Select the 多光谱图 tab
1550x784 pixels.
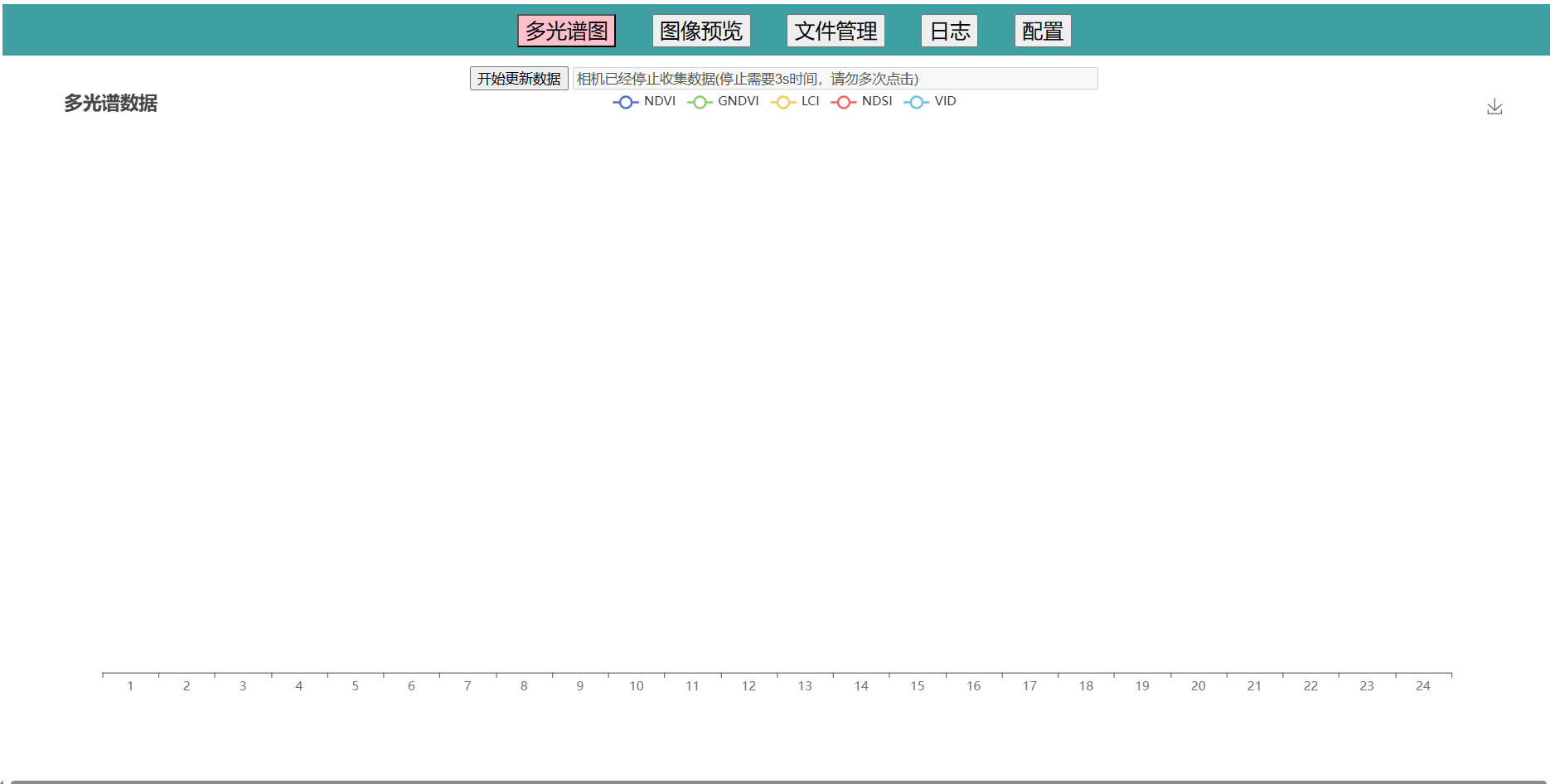(566, 30)
